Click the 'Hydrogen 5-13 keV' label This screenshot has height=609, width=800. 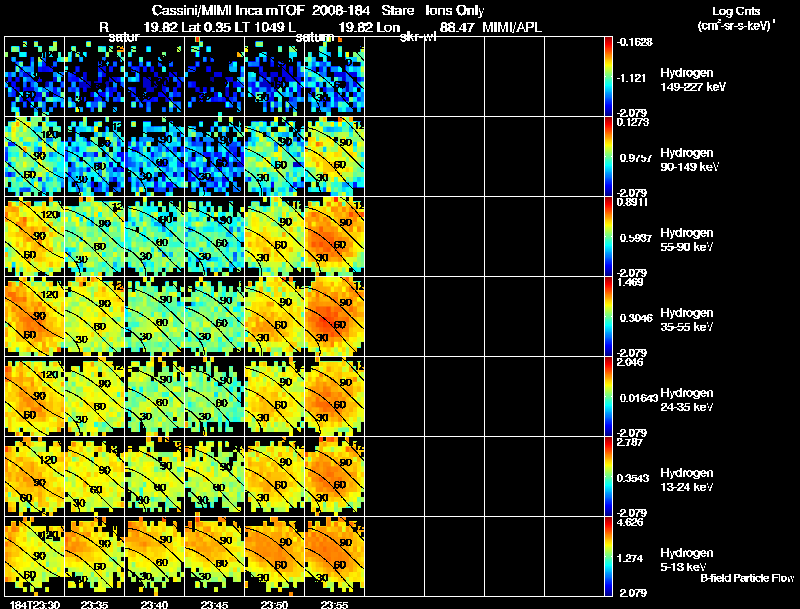687,560
